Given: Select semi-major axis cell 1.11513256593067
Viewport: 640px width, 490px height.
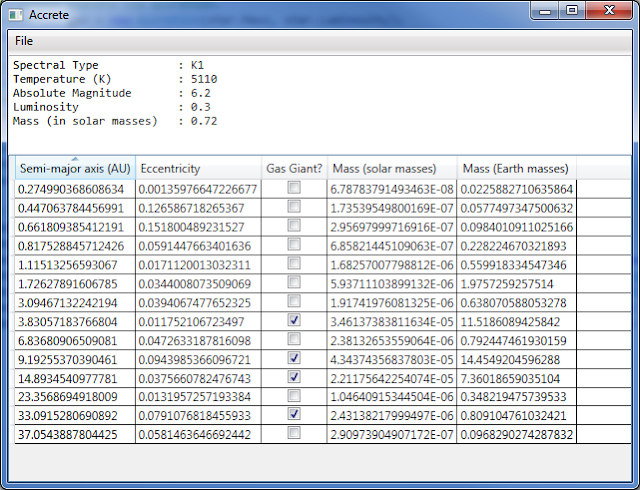Looking at the screenshot, I should click(x=75, y=265).
